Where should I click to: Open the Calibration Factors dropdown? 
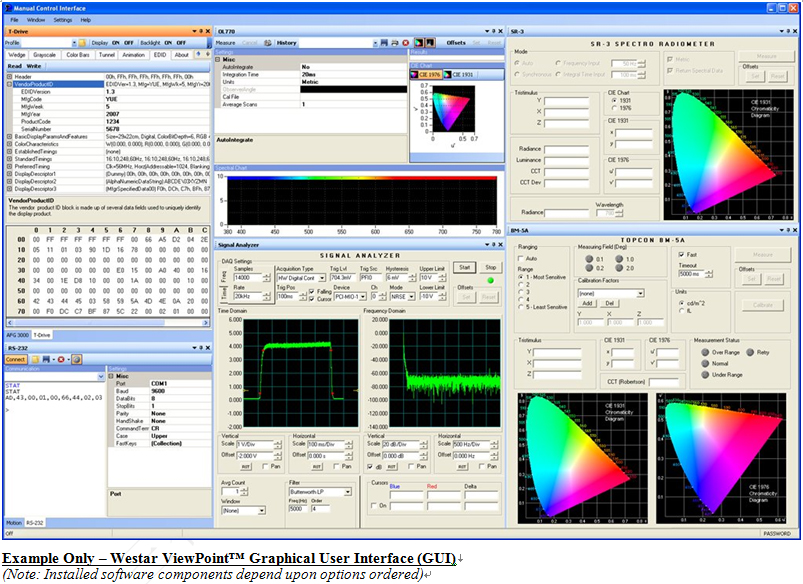point(641,294)
